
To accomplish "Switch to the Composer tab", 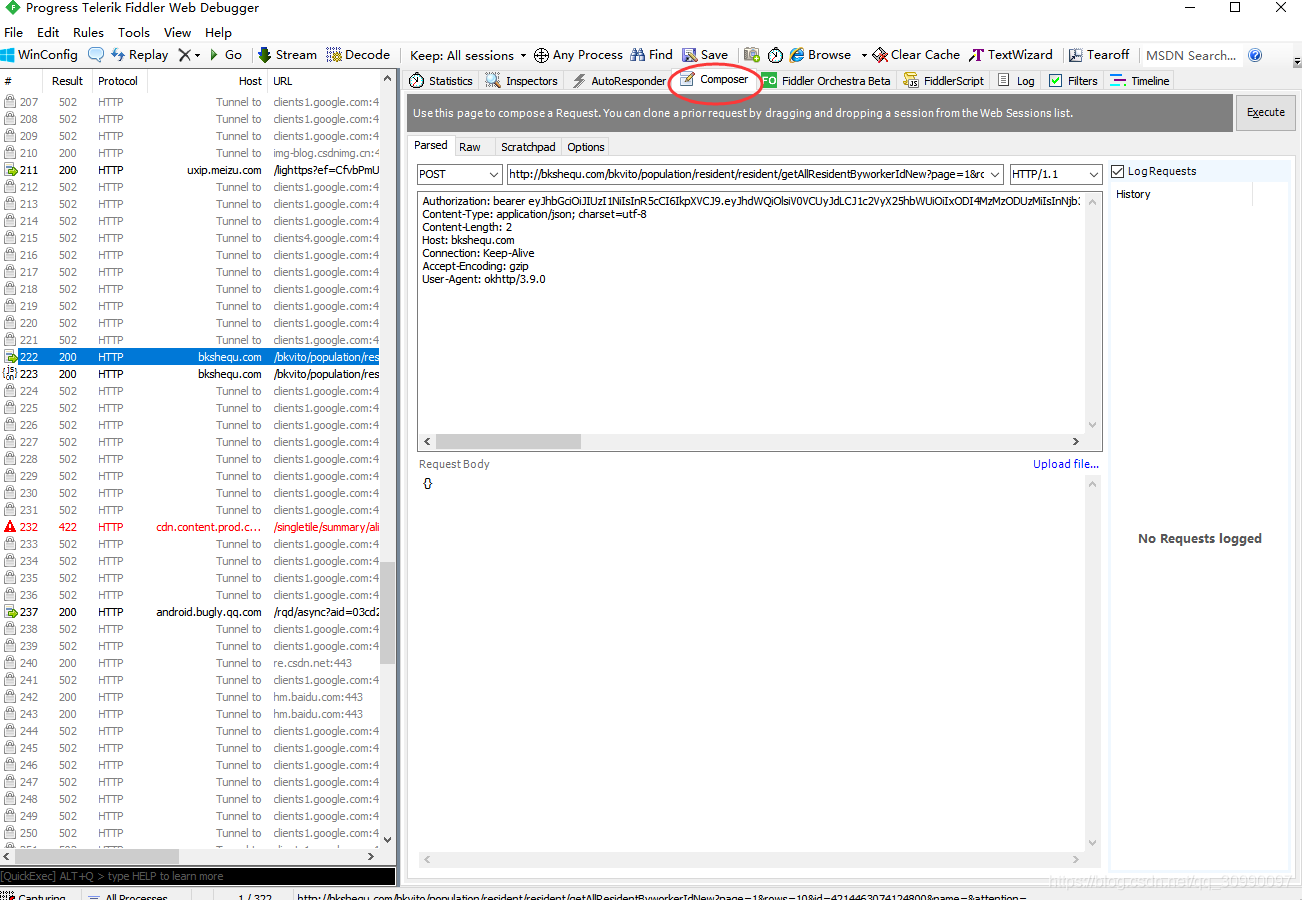I will [714, 80].
